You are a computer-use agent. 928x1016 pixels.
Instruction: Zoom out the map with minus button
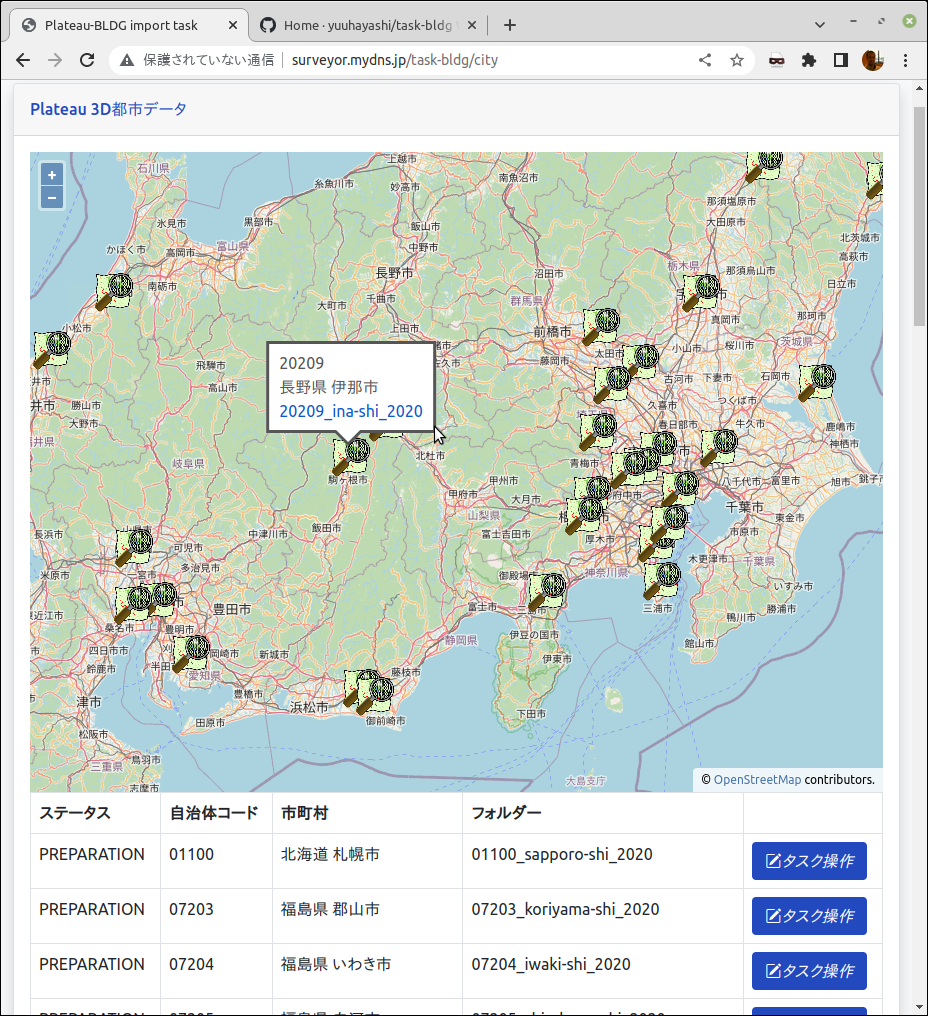(52, 197)
